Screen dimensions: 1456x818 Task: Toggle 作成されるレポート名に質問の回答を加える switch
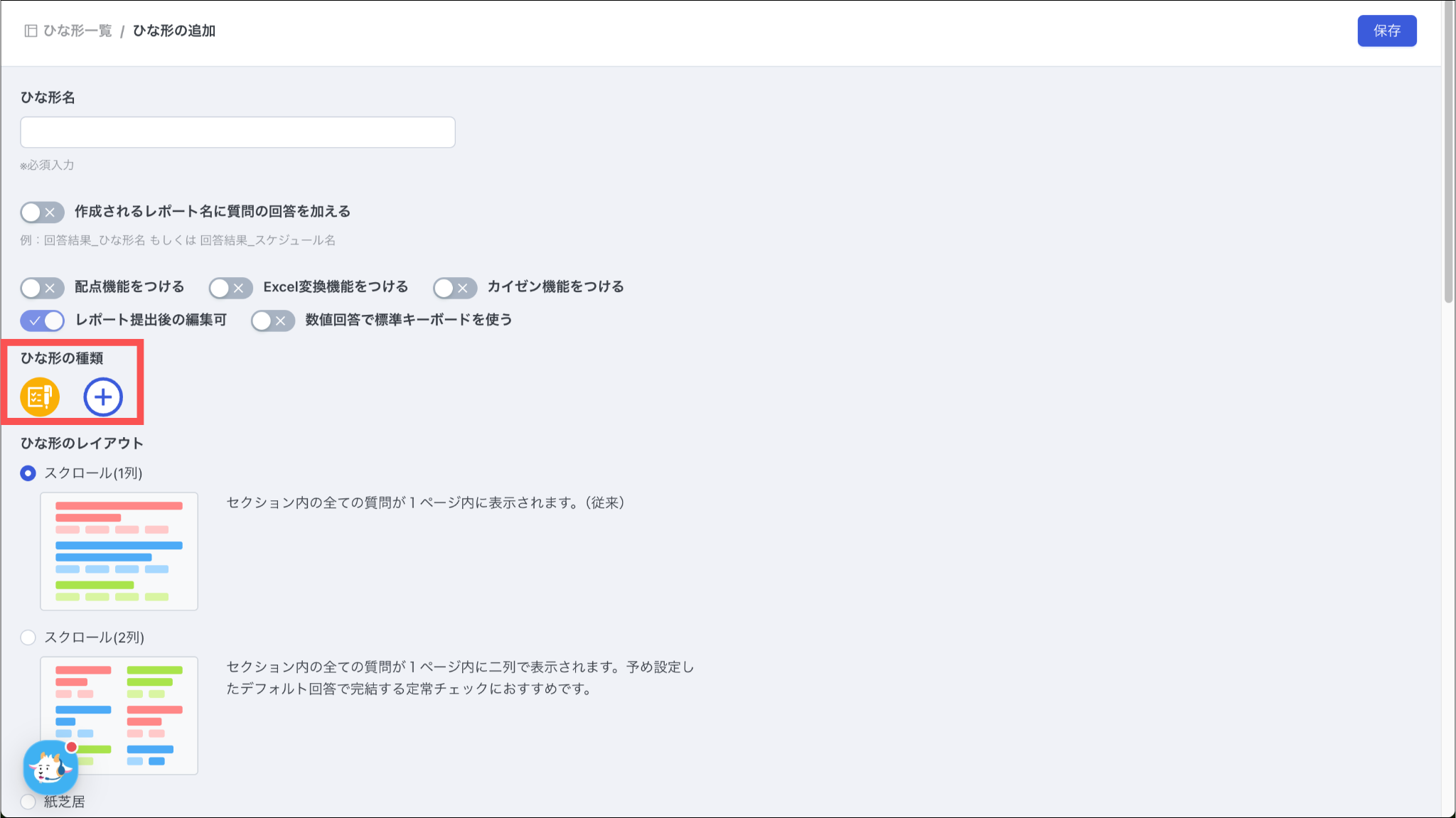(x=42, y=212)
